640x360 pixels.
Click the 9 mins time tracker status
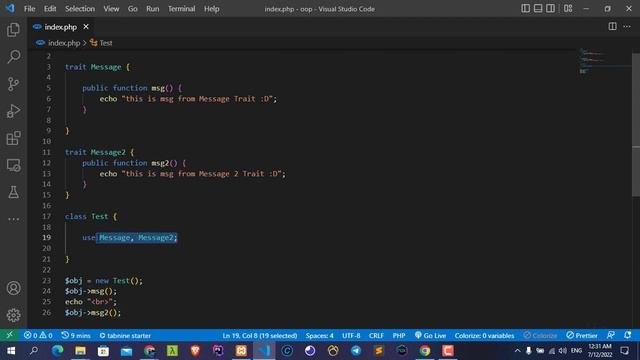point(76,336)
